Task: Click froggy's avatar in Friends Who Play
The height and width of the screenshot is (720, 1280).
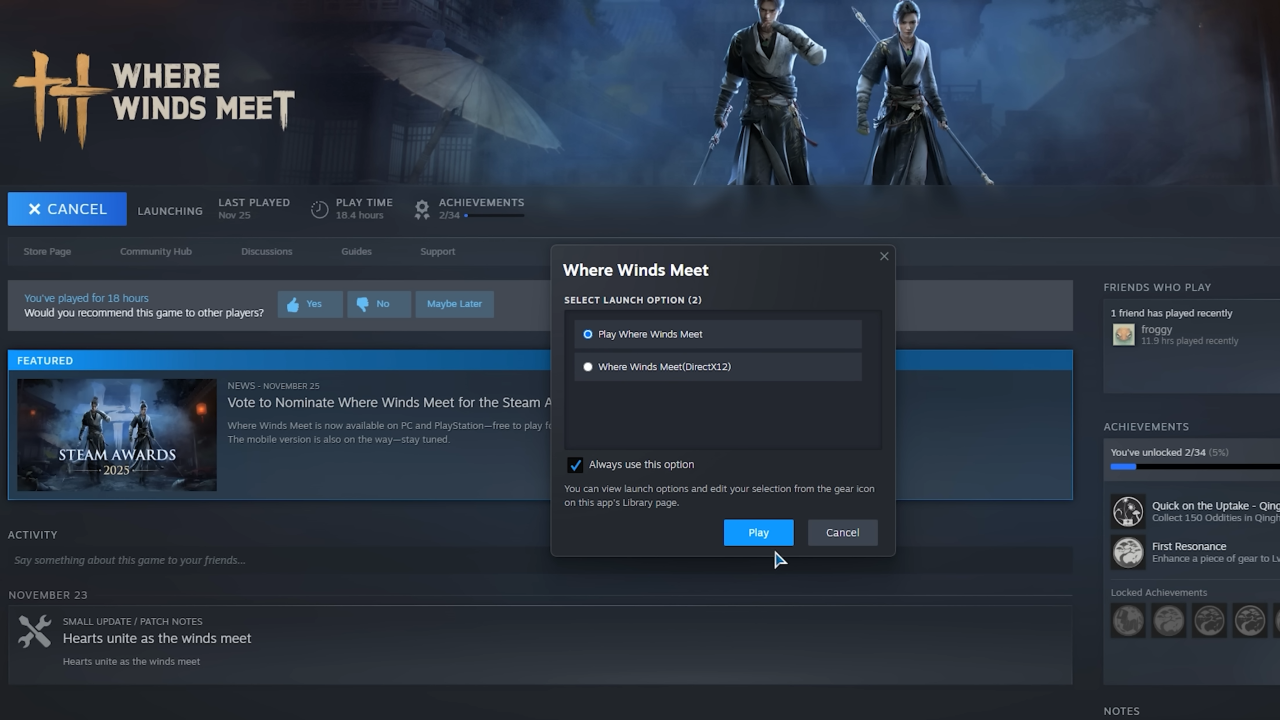Action: coord(1124,334)
